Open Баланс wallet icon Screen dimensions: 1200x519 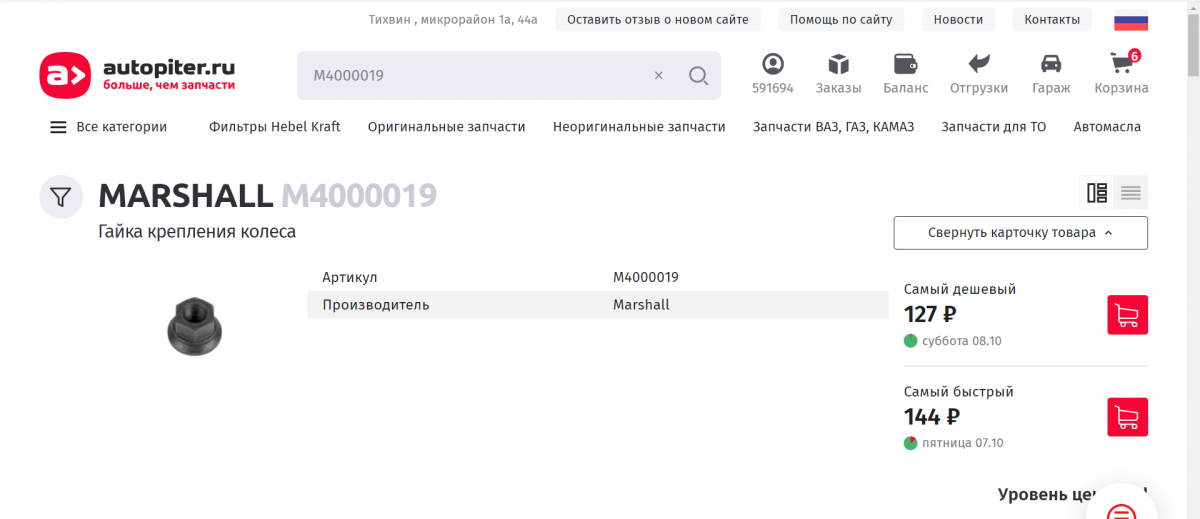906,74
